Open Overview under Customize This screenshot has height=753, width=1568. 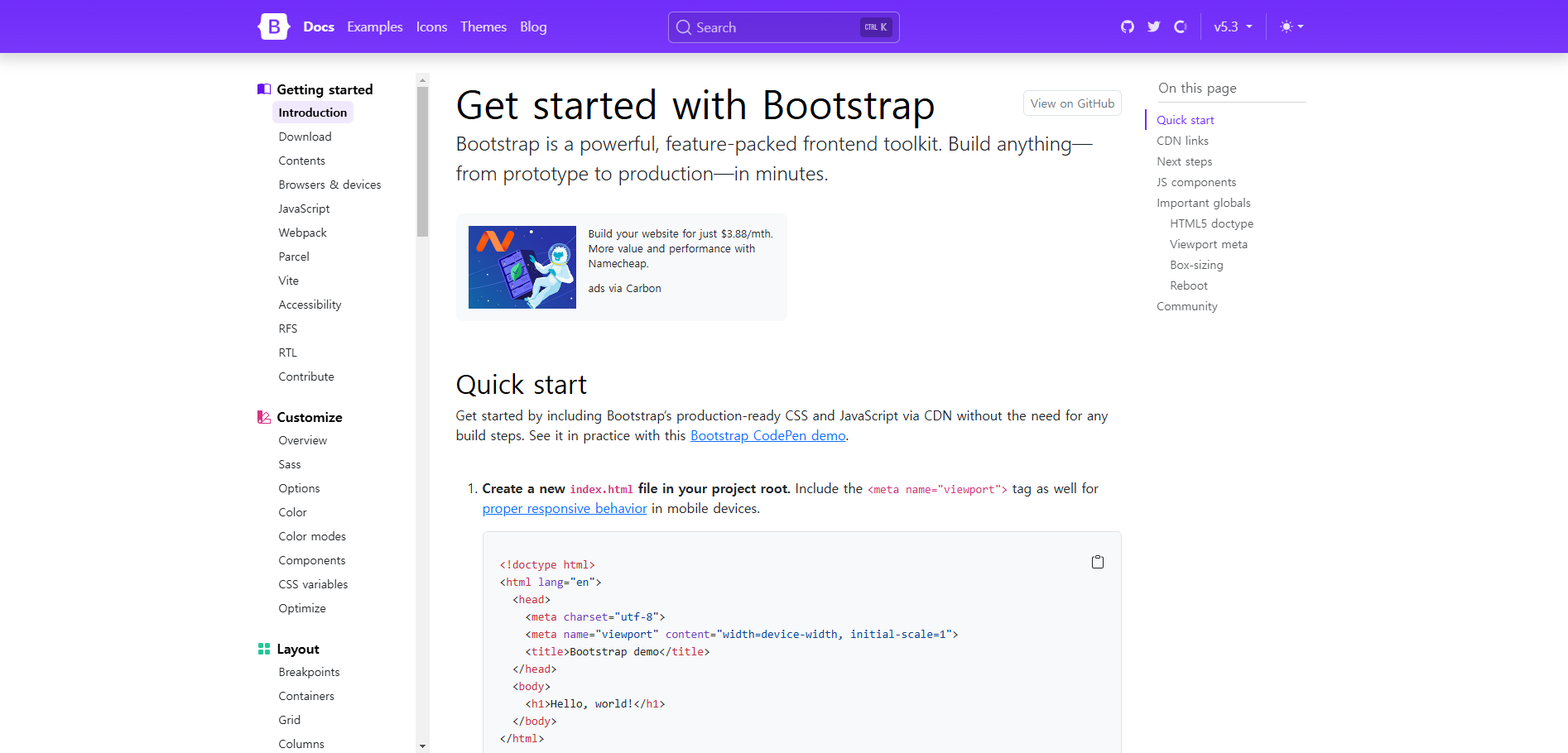tap(303, 440)
